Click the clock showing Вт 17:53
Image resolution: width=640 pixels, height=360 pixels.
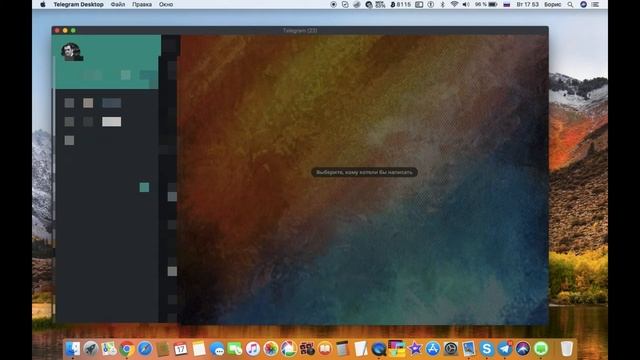point(527,4)
